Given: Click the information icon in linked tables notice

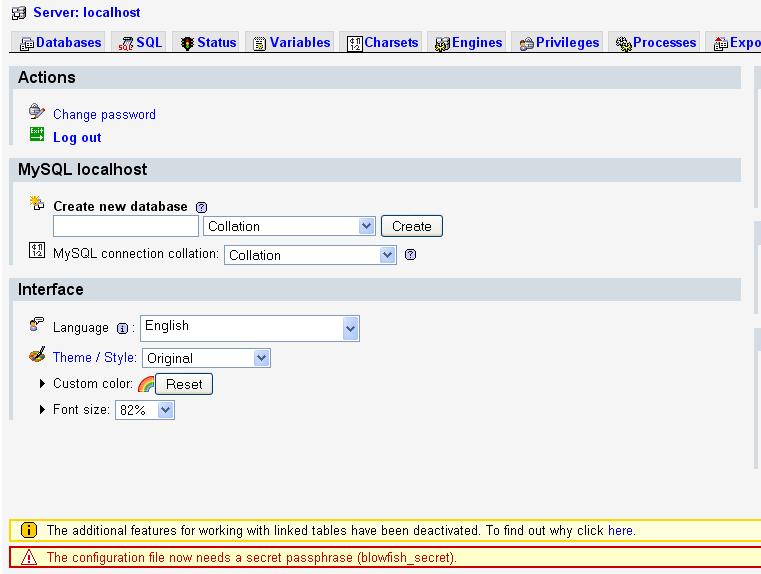Looking at the screenshot, I should [x=29, y=530].
